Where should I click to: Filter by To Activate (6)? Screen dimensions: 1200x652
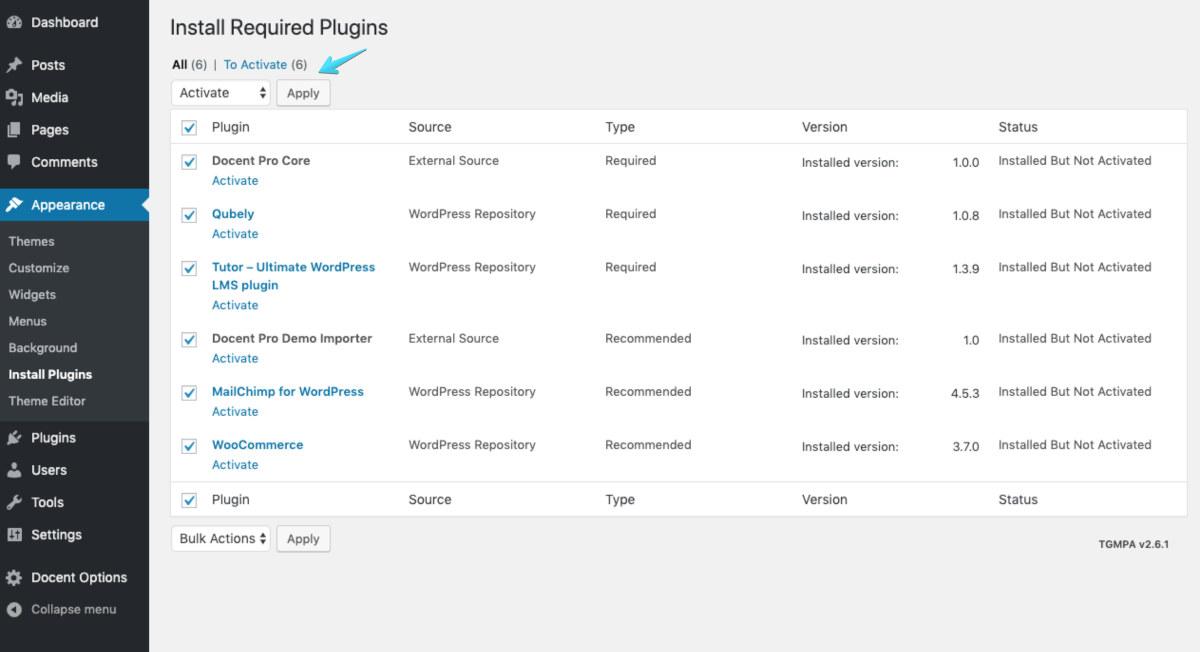[x=265, y=65]
